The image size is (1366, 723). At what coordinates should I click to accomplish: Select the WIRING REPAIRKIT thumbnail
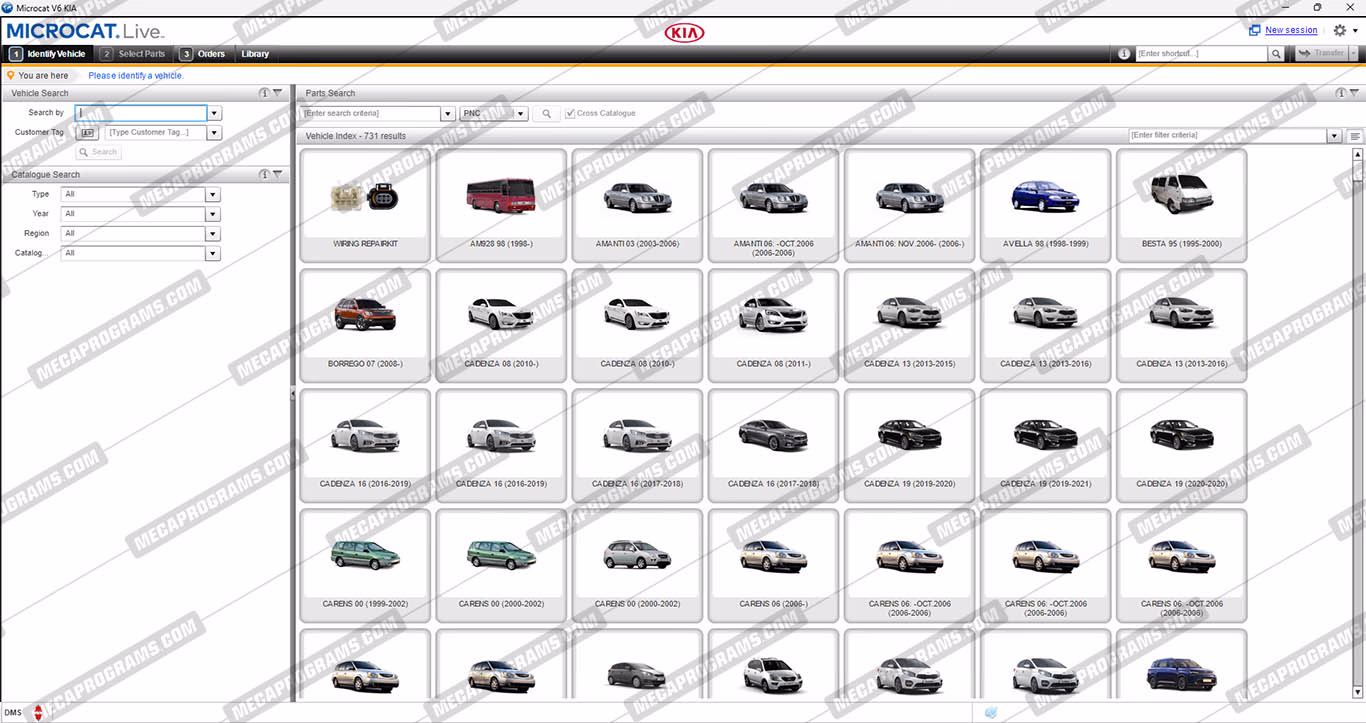[365, 205]
